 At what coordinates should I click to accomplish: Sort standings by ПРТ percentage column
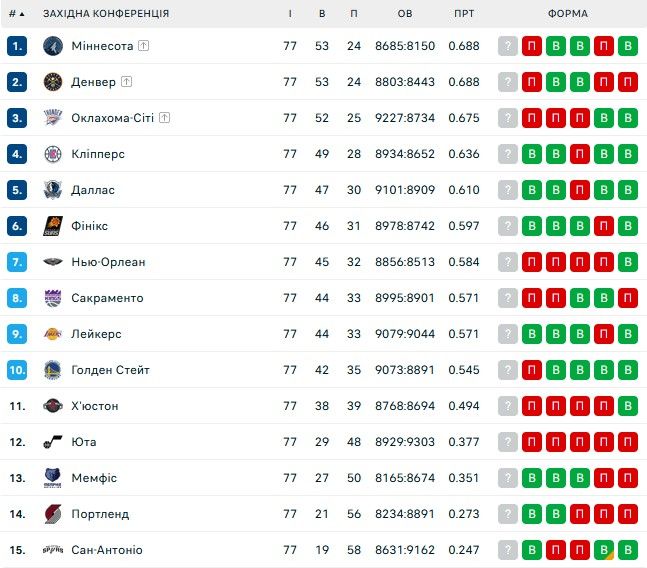pos(464,14)
